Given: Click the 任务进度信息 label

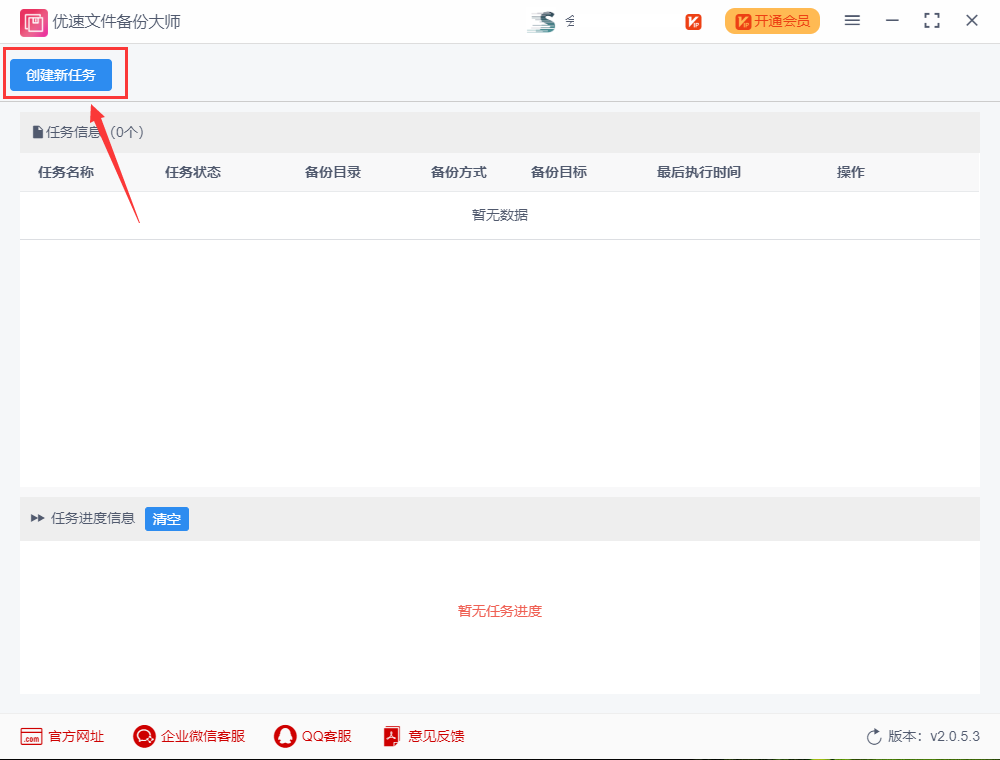Looking at the screenshot, I should click(x=93, y=518).
